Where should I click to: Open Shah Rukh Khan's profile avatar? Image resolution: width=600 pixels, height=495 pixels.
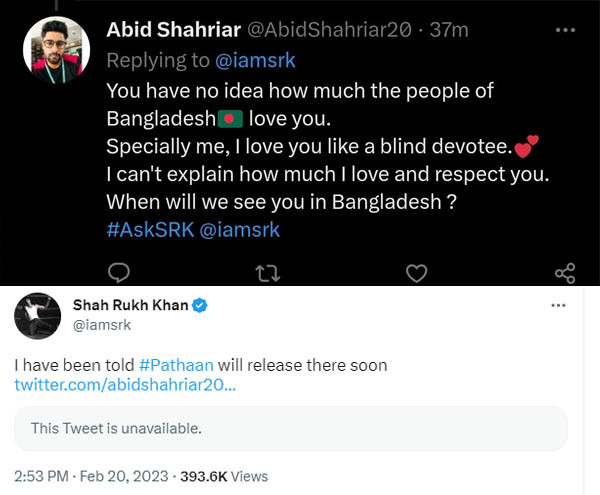tap(36, 316)
